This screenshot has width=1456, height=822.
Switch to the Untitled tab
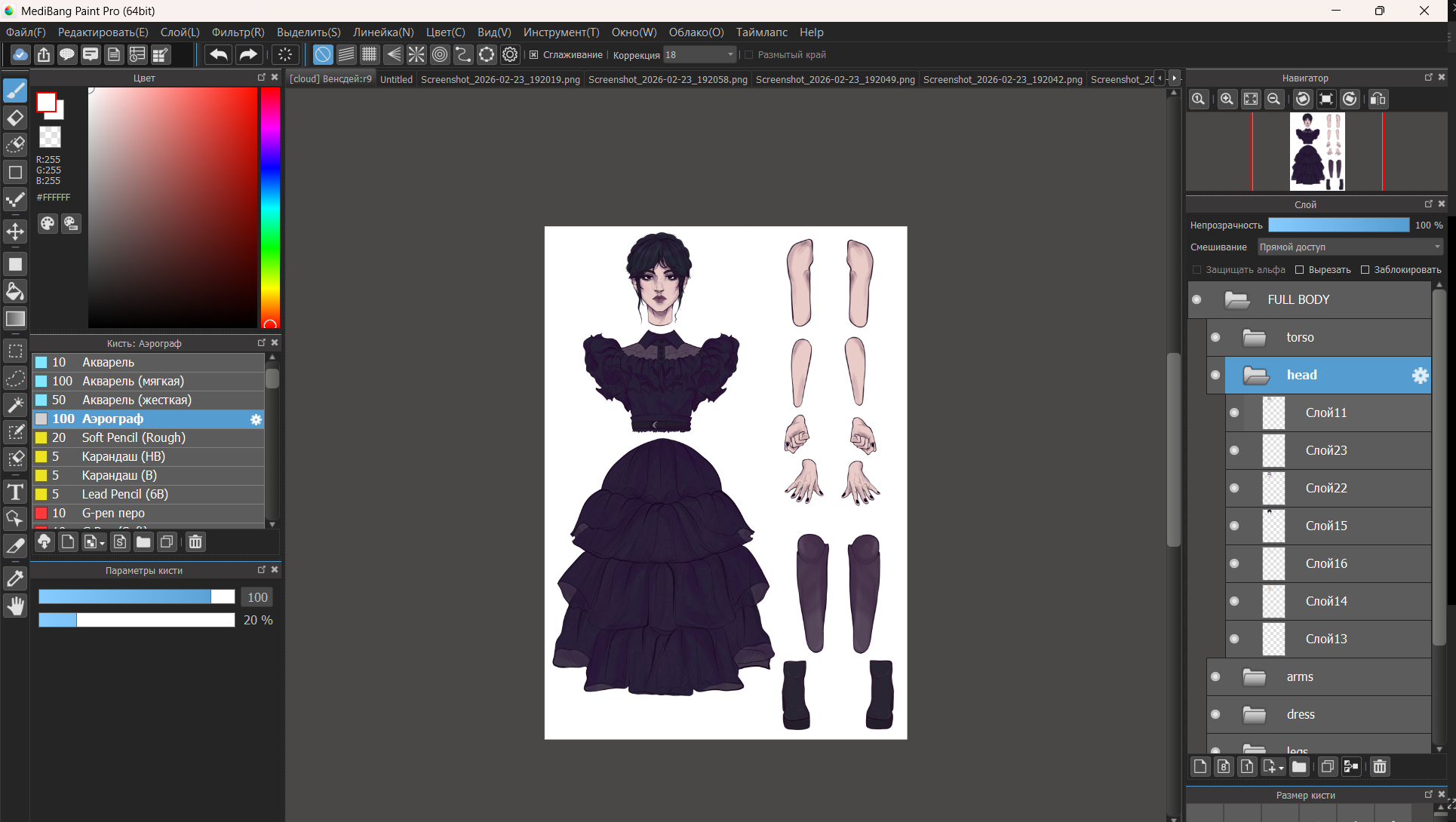tap(396, 79)
